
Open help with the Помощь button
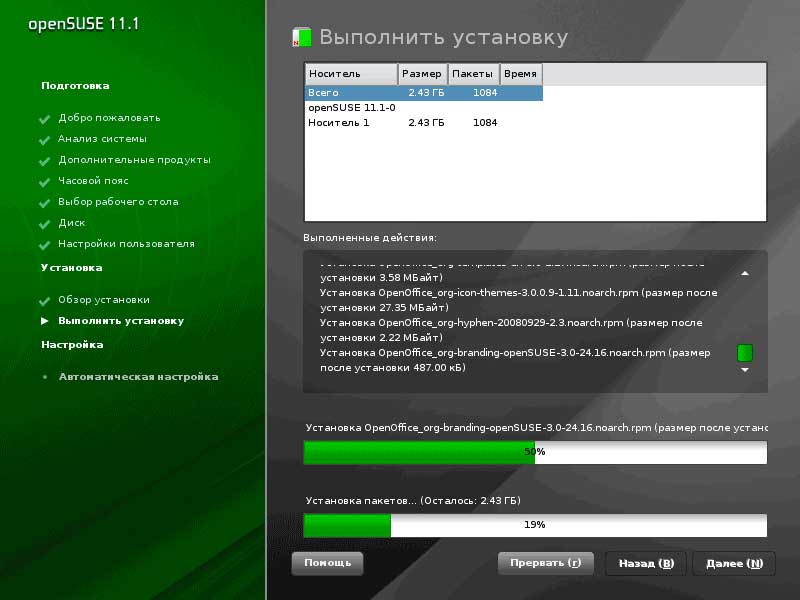coord(328,563)
